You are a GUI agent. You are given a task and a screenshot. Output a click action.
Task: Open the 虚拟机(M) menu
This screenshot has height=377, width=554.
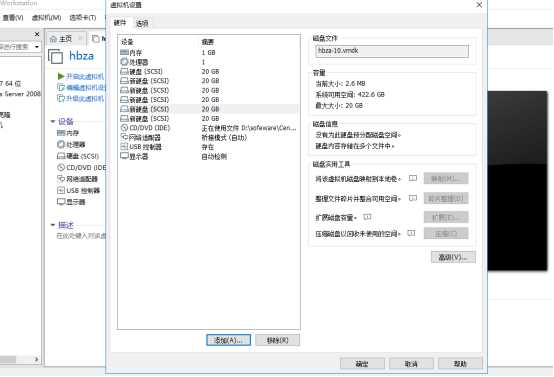pyautogui.click(x=46, y=18)
